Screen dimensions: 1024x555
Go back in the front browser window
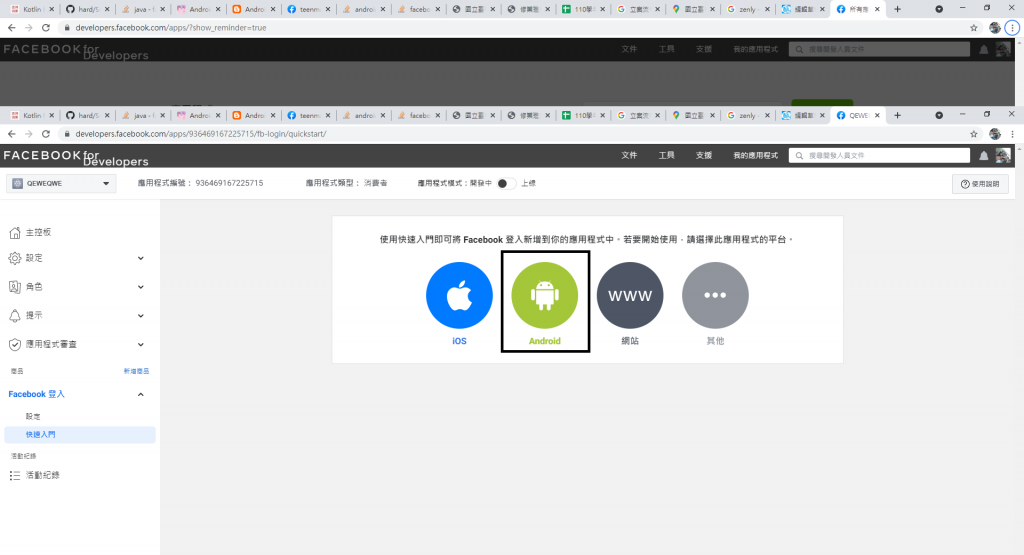click(12, 134)
